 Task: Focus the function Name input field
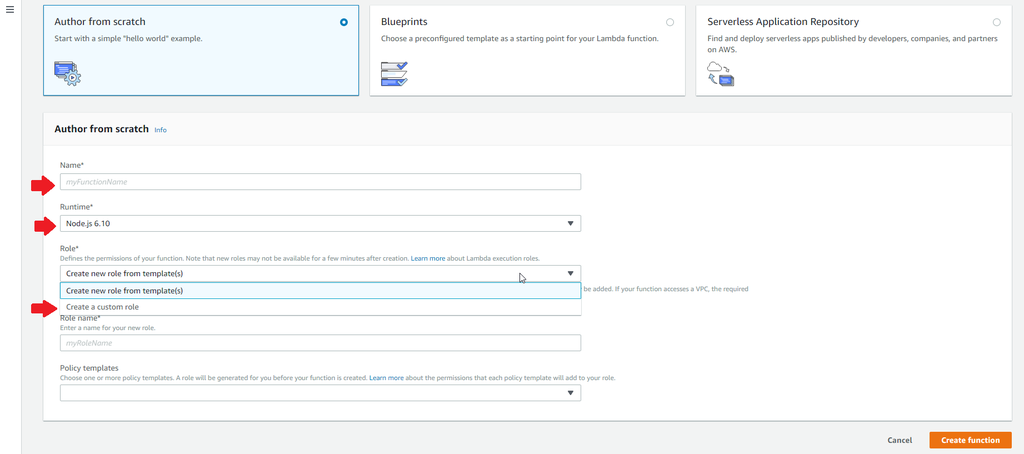pyautogui.click(x=320, y=182)
